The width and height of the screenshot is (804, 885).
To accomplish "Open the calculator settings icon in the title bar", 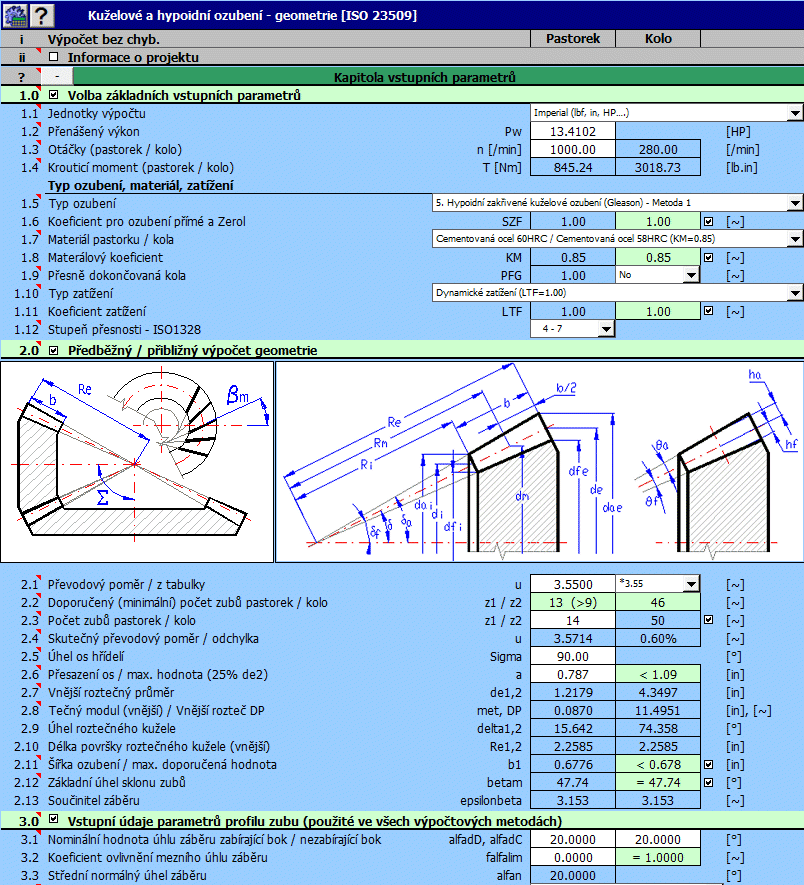I will (x=15, y=15).
